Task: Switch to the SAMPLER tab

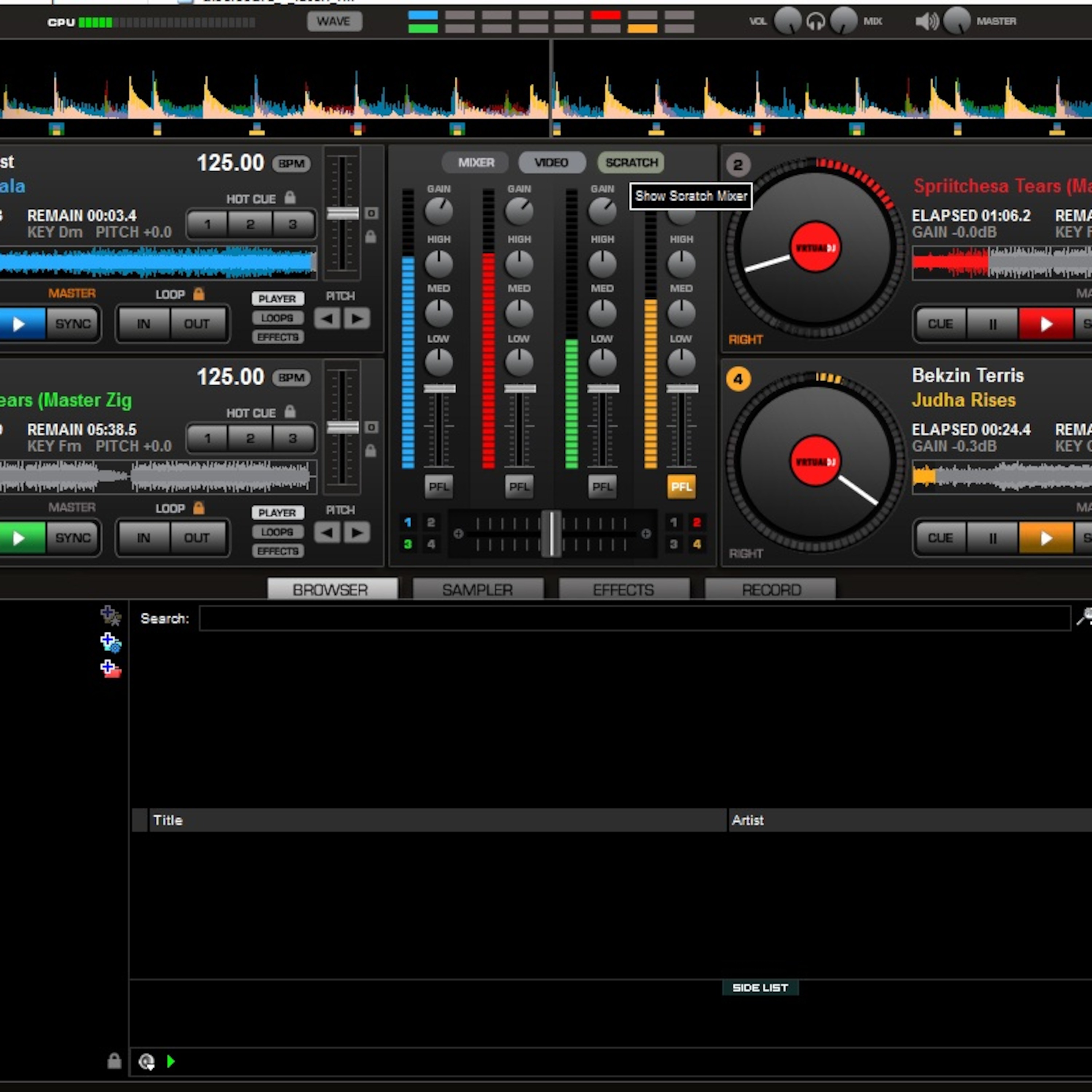Action: 478,590
